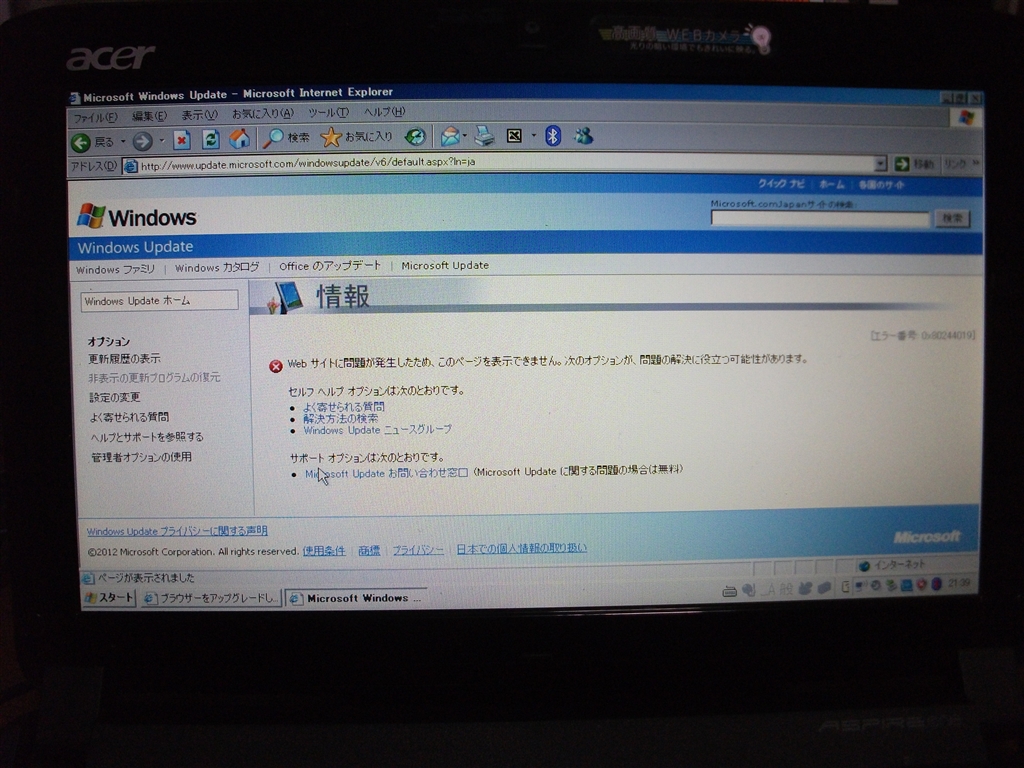Click the 21:39 clock in the tray
The image size is (1024, 768).
tap(959, 583)
